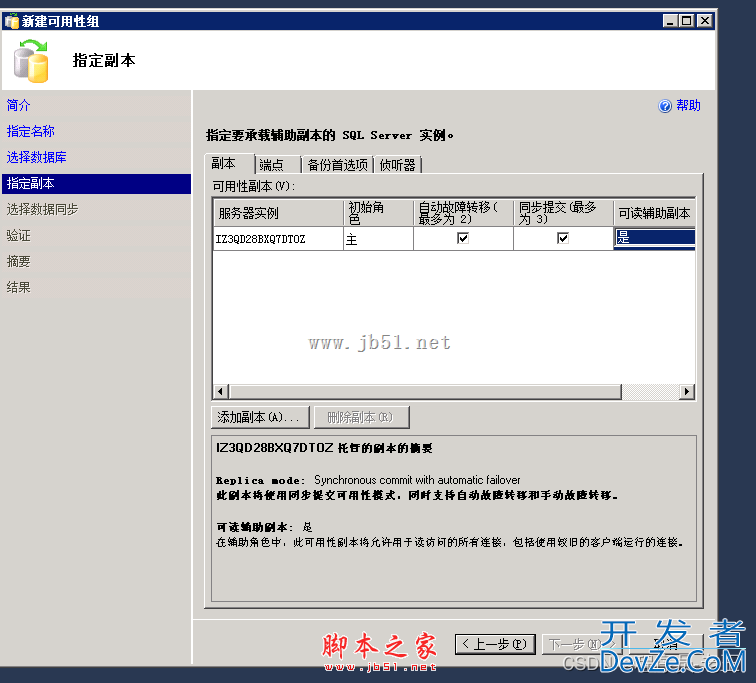Switch to the 副本 tab
This screenshot has width=756, height=683.
[230, 164]
